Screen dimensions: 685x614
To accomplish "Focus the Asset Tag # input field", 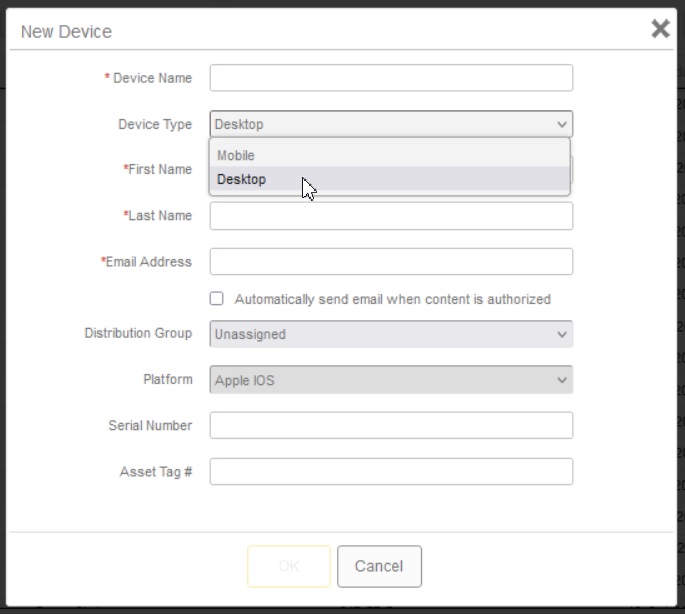I will point(391,472).
